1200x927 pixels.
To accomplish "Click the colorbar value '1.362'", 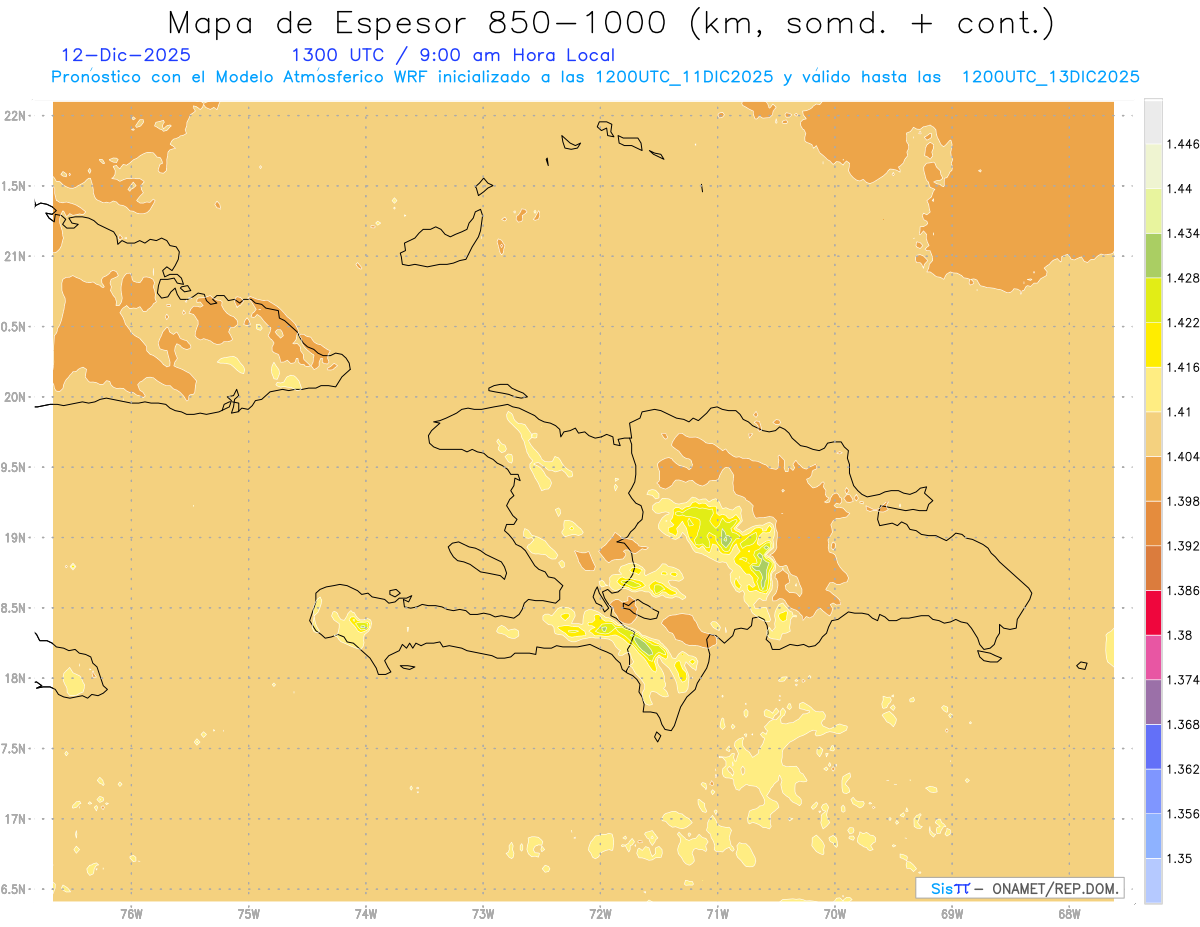I will (x=1184, y=769).
